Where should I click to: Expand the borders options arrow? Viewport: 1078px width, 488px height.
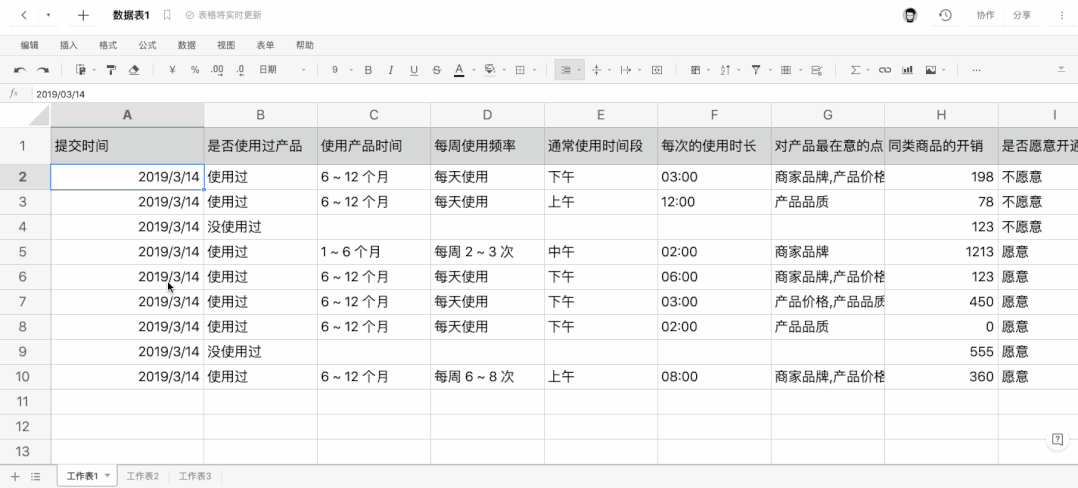pyautogui.click(x=534, y=69)
